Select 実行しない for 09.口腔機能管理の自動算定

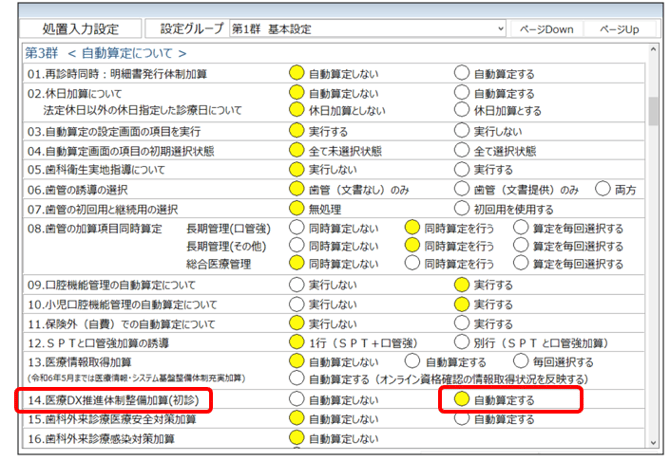(296, 285)
